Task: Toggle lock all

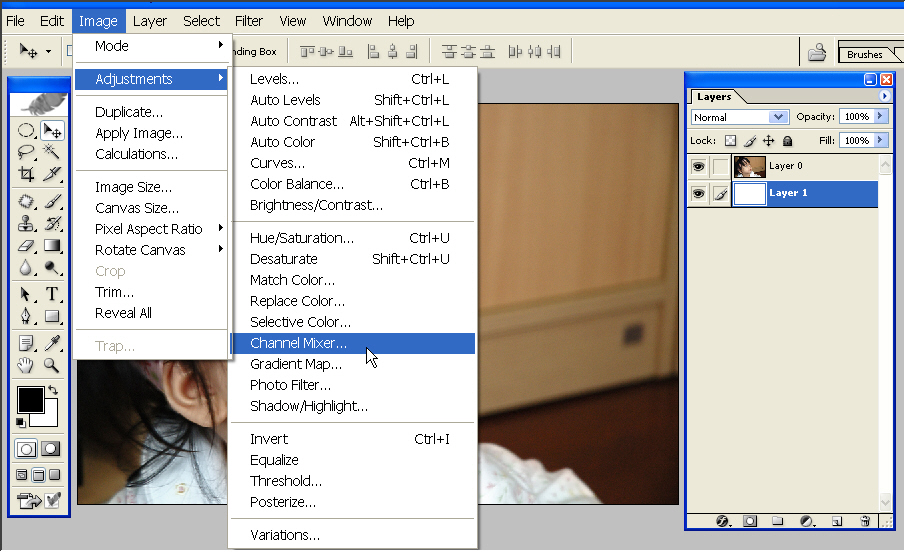Action: point(787,140)
